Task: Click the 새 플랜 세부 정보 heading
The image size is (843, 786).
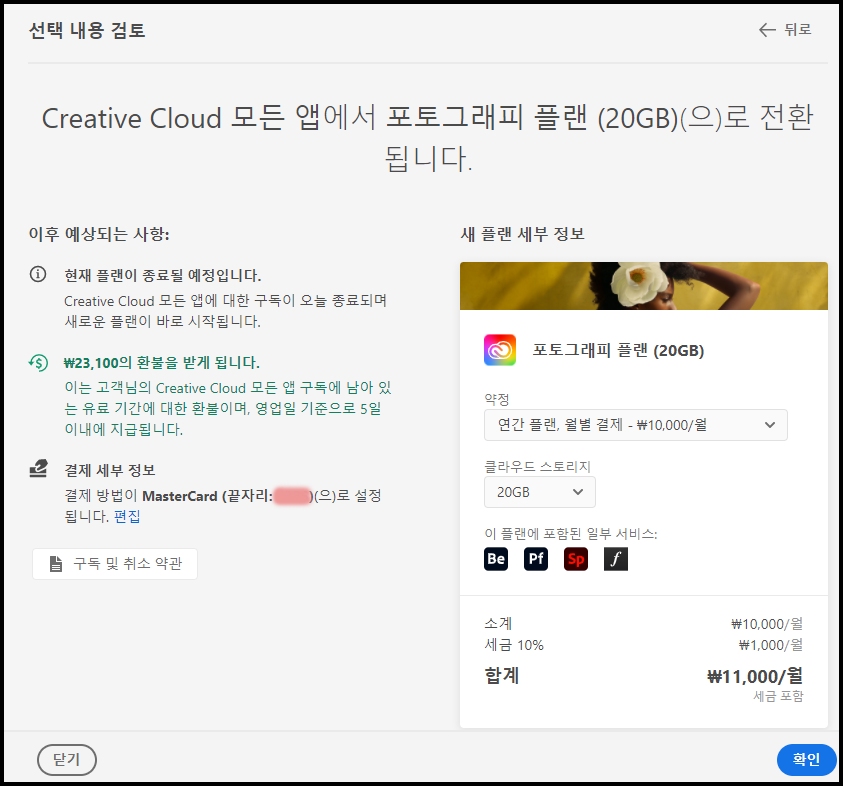Action: [x=523, y=234]
